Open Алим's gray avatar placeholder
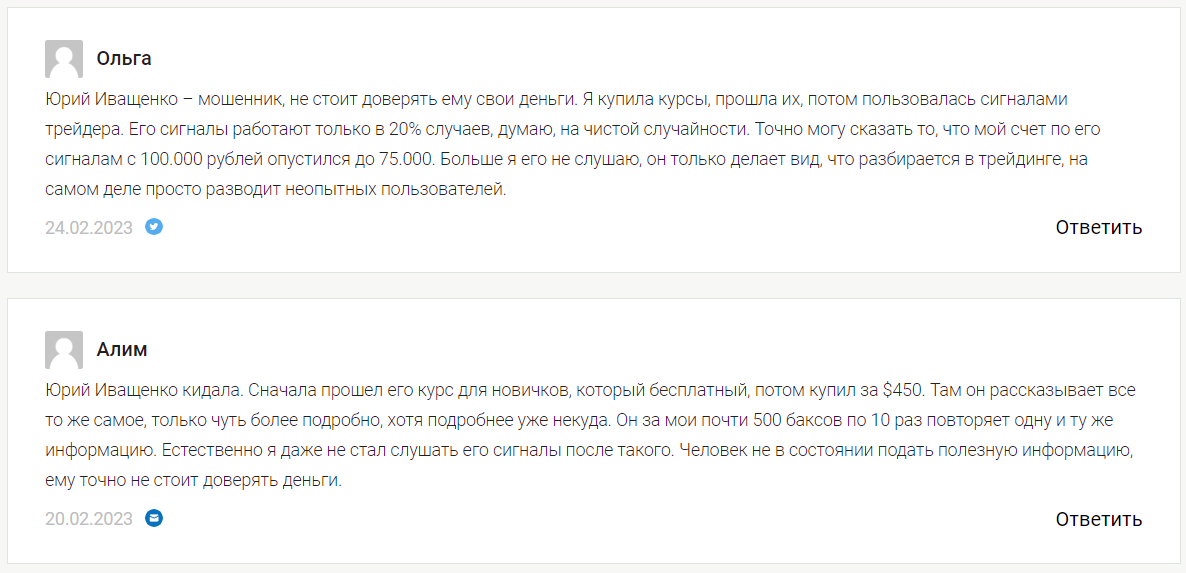The image size is (1186, 573). (x=64, y=350)
